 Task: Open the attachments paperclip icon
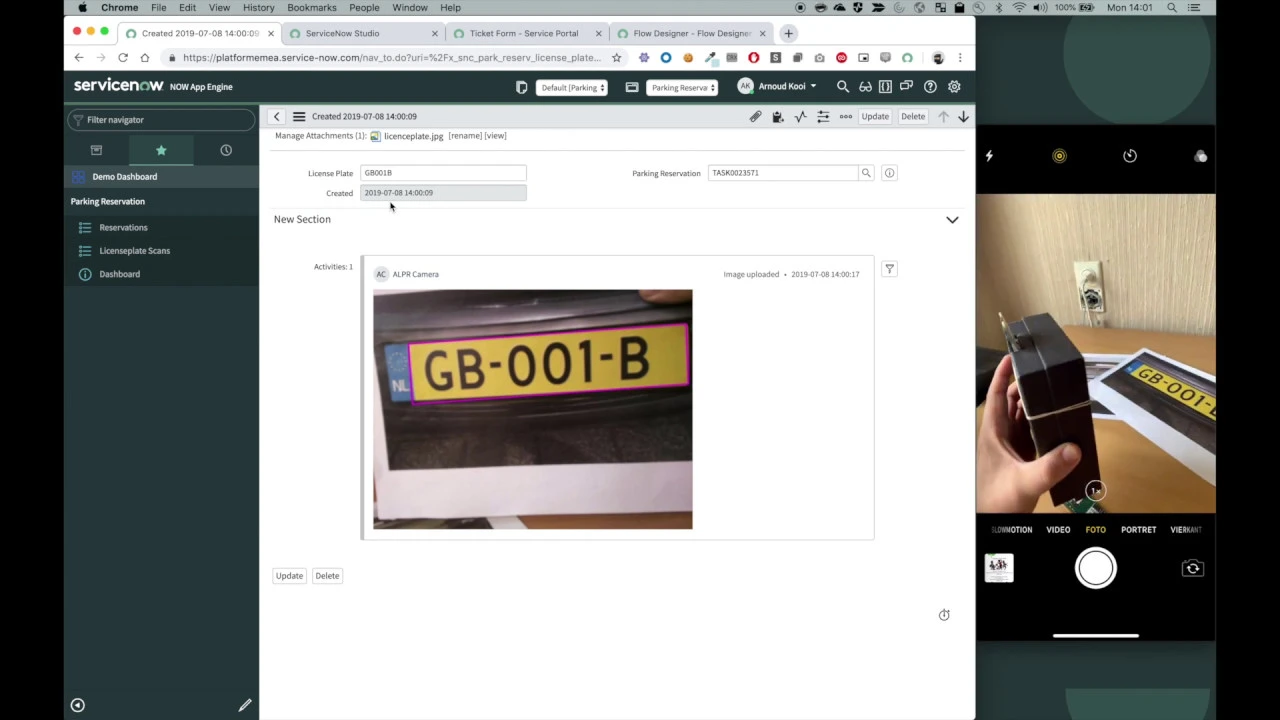755,116
